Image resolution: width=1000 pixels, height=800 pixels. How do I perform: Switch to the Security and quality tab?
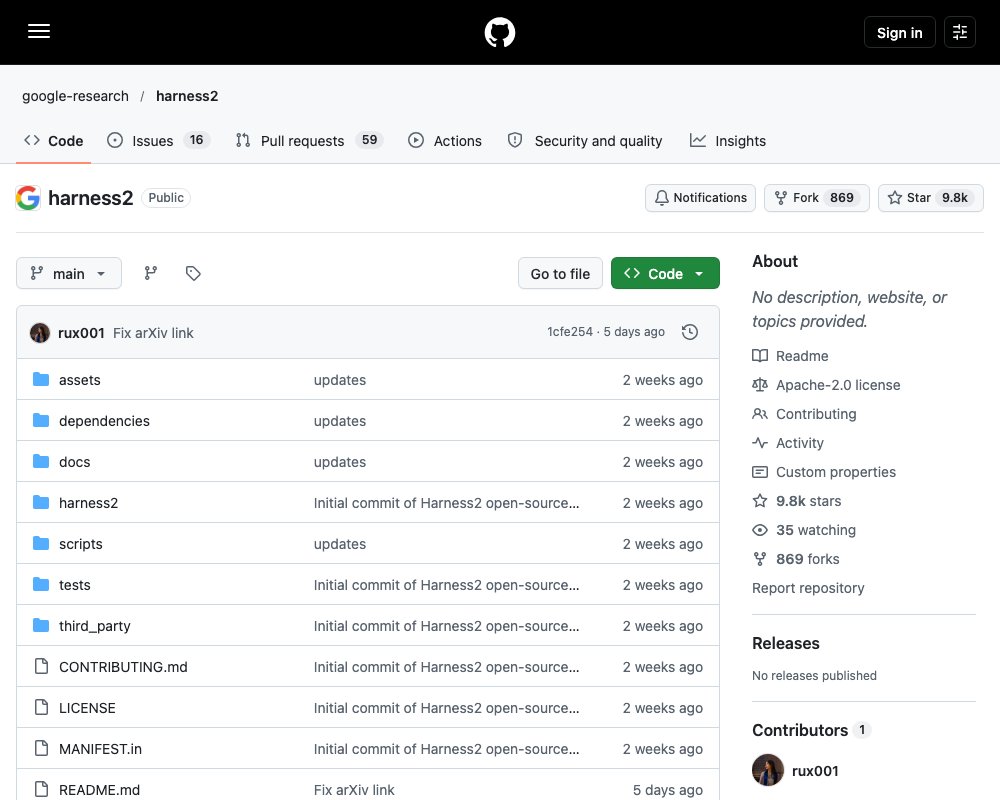pyautogui.click(x=585, y=141)
